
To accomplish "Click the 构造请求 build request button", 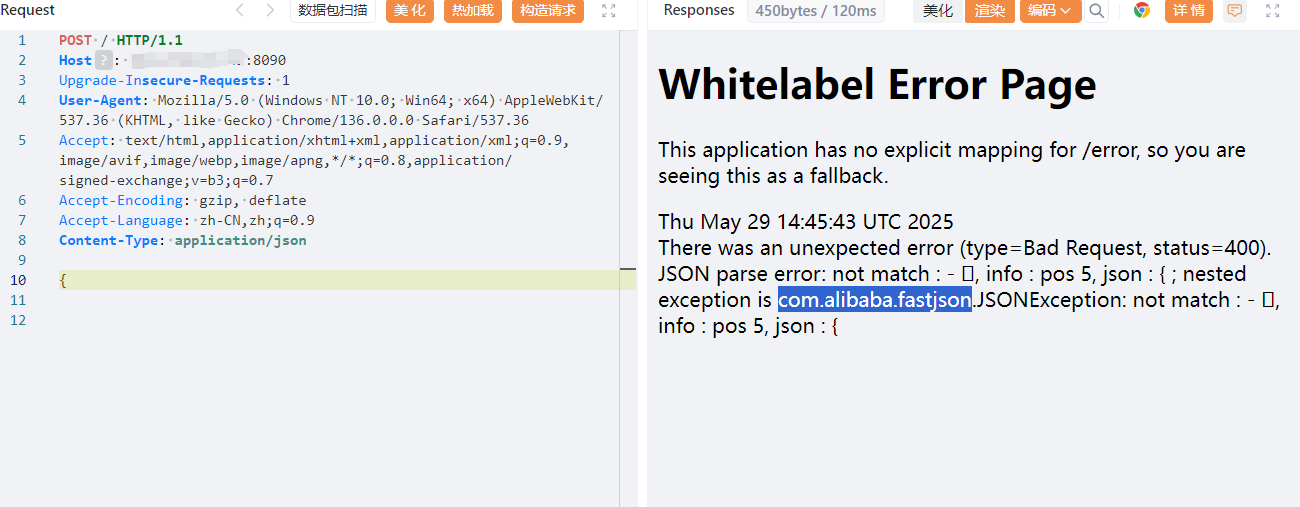I will 548,11.
